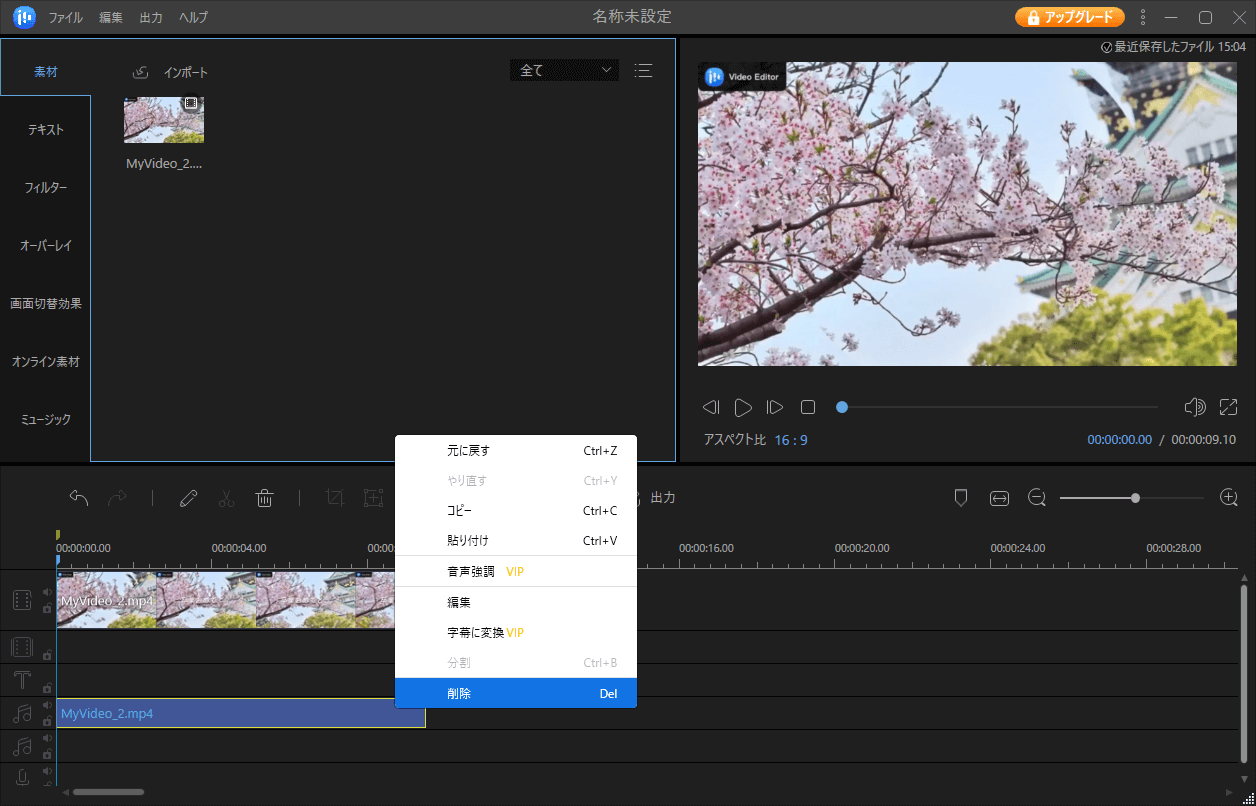Click the timeline zoom in magnifier
Viewport: 1256px width, 806px height.
point(1229,498)
